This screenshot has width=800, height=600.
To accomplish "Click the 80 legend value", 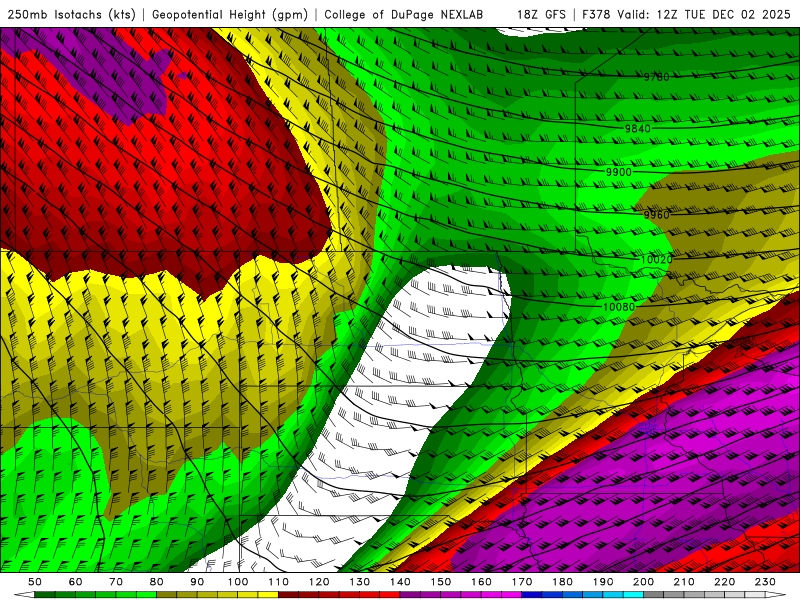I will click(157, 582).
